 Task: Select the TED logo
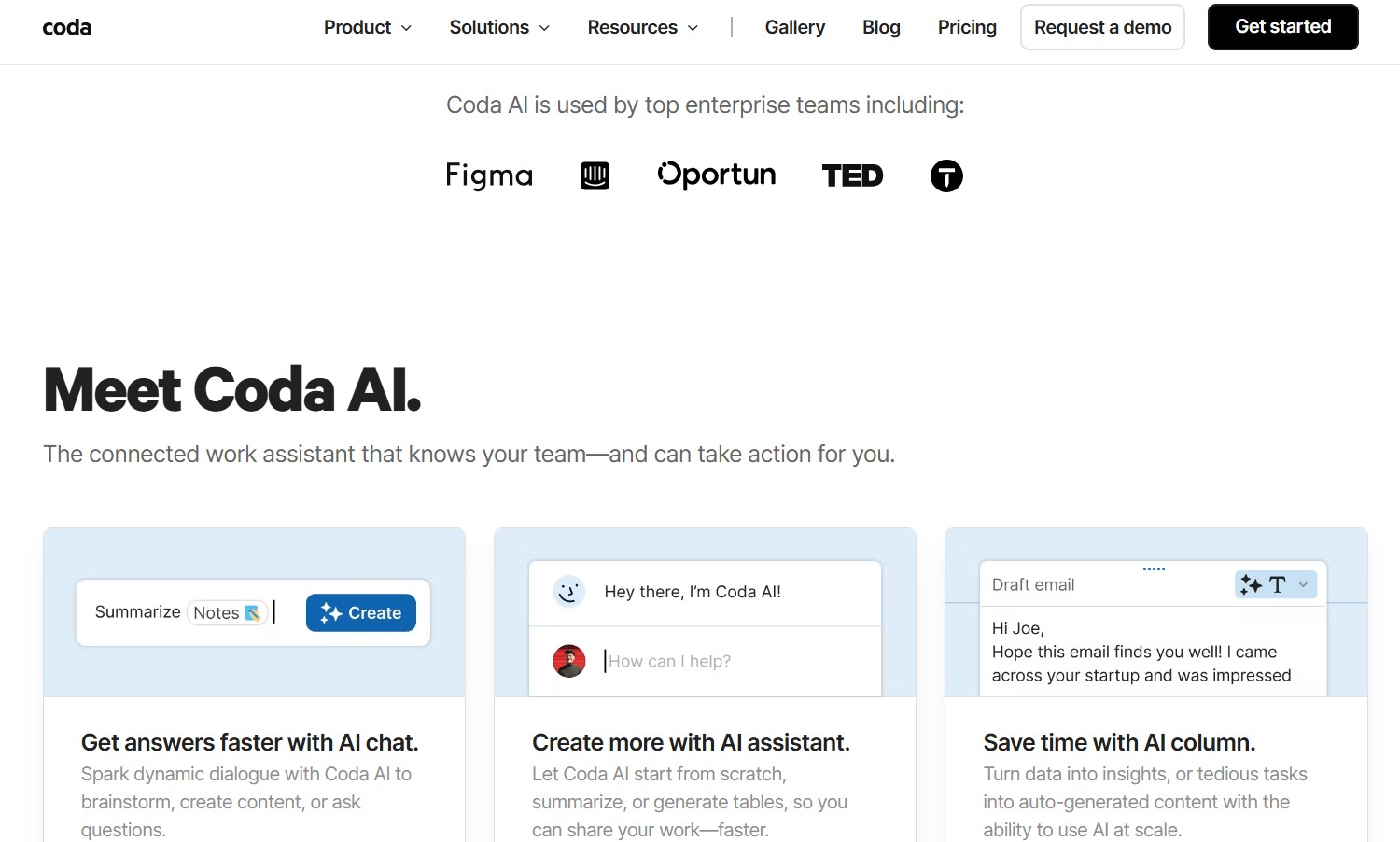[852, 175]
